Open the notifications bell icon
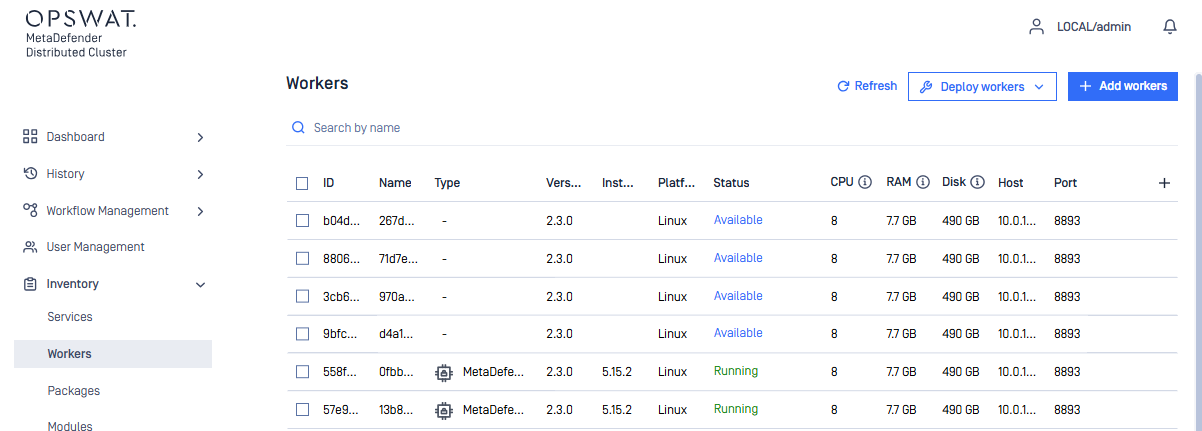This screenshot has height=431, width=1202. tap(1170, 27)
